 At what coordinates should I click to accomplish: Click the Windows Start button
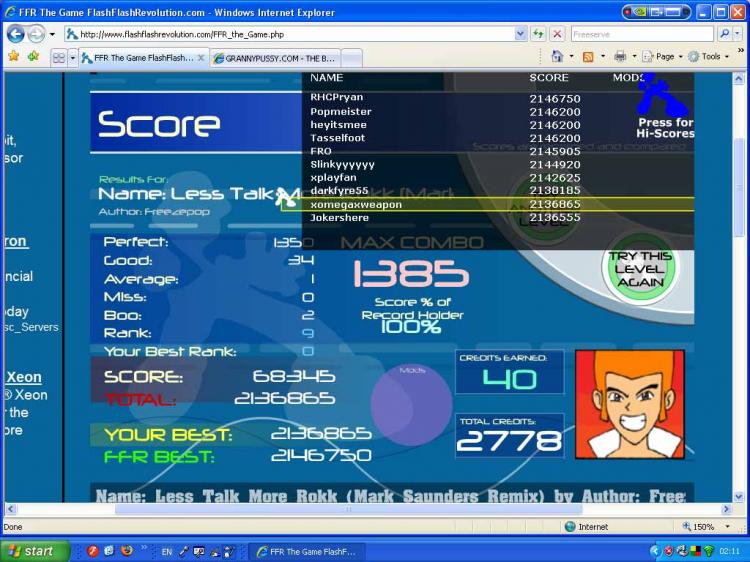click(34, 551)
